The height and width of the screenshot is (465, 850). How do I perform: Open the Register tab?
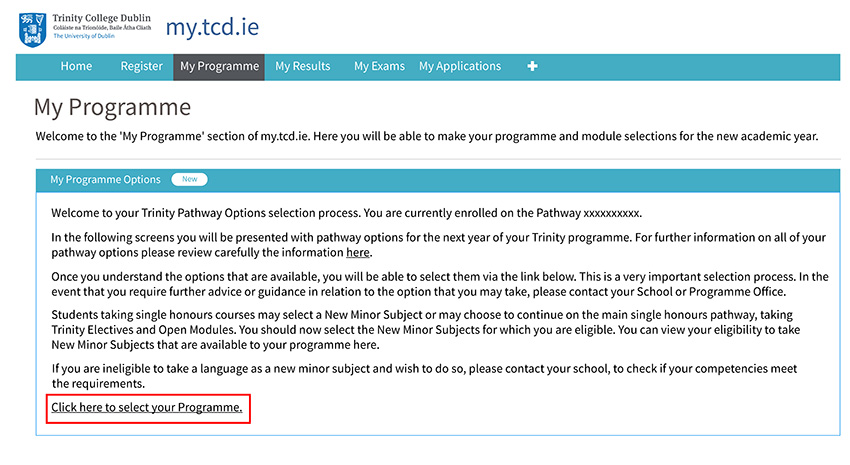click(x=141, y=66)
